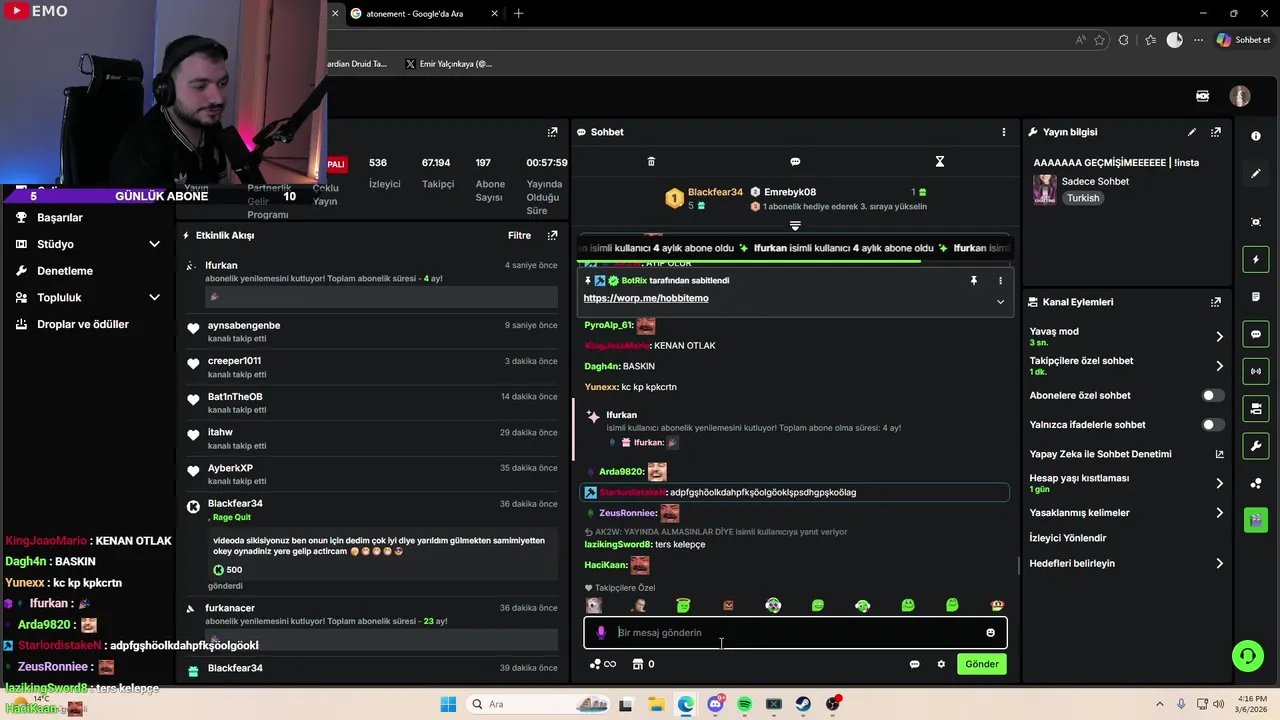Click the Sohbet et Copilot button
The image size is (1280, 720).
[1242, 40]
